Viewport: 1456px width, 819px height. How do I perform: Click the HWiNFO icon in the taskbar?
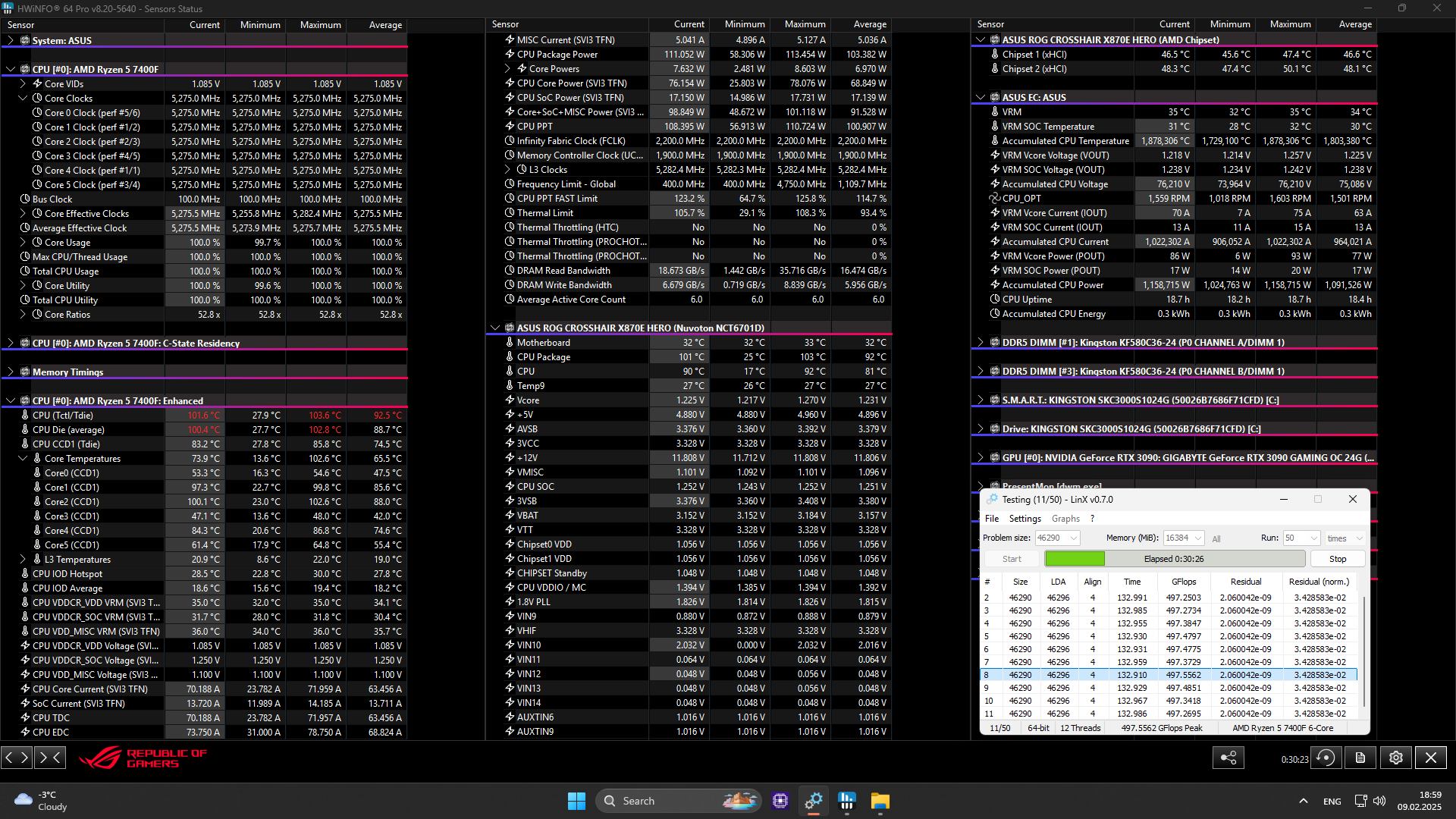pos(846,801)
